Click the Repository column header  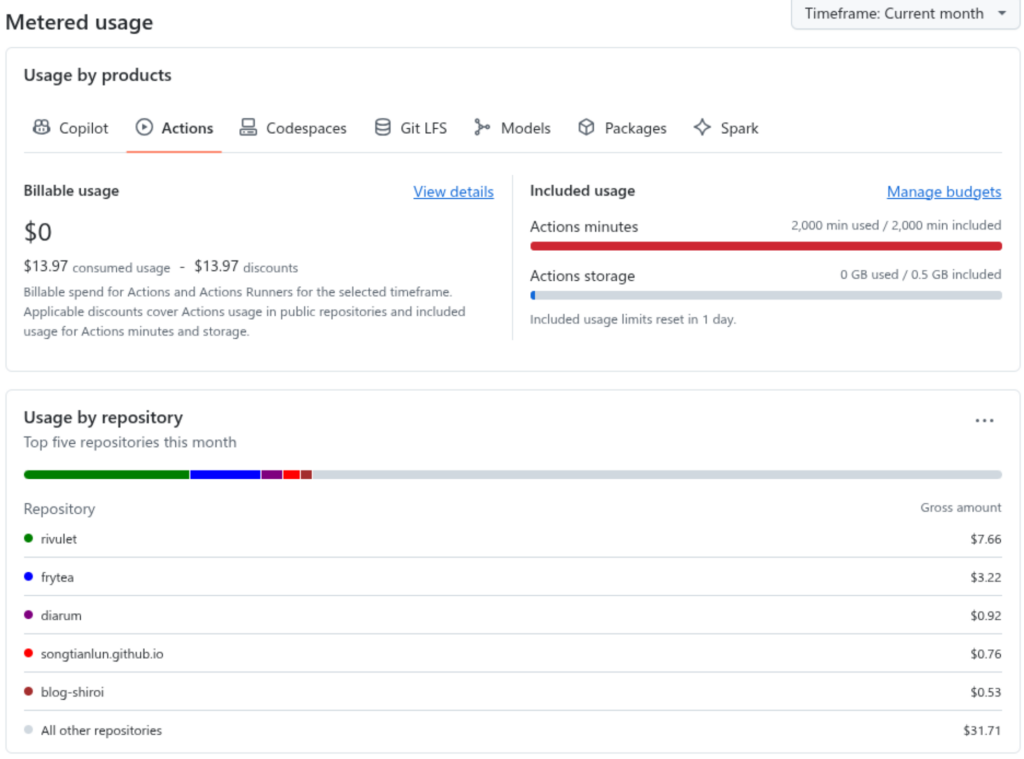(59, 509)
